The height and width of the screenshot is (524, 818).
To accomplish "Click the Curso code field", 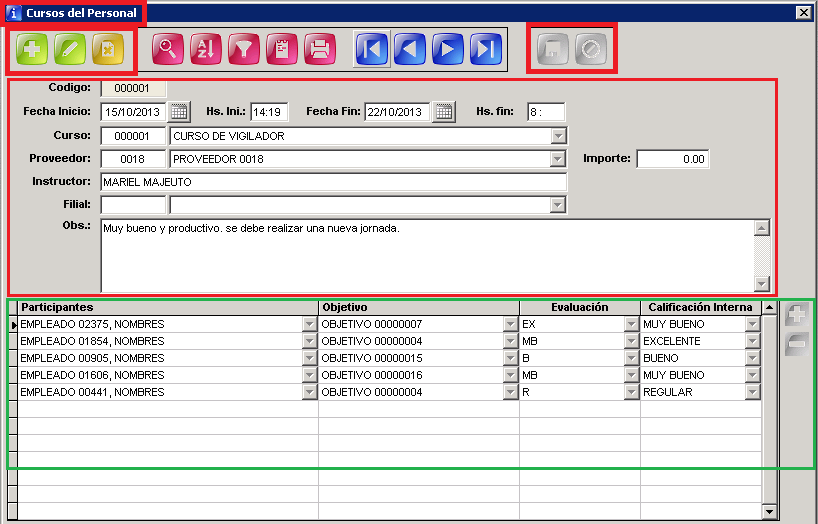I will [x=133, y=136].
